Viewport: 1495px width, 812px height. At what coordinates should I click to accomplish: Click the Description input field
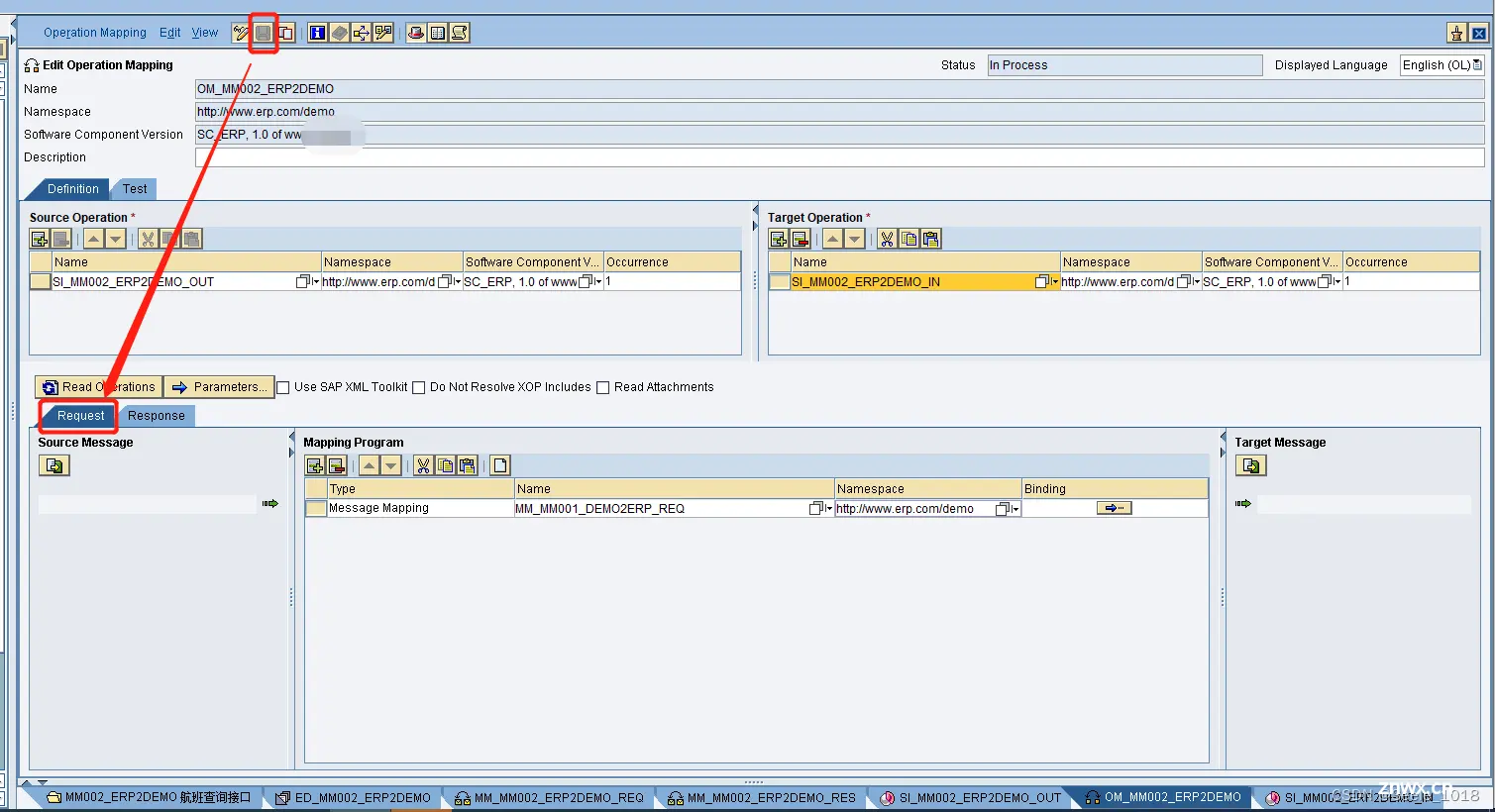[839, 157]
